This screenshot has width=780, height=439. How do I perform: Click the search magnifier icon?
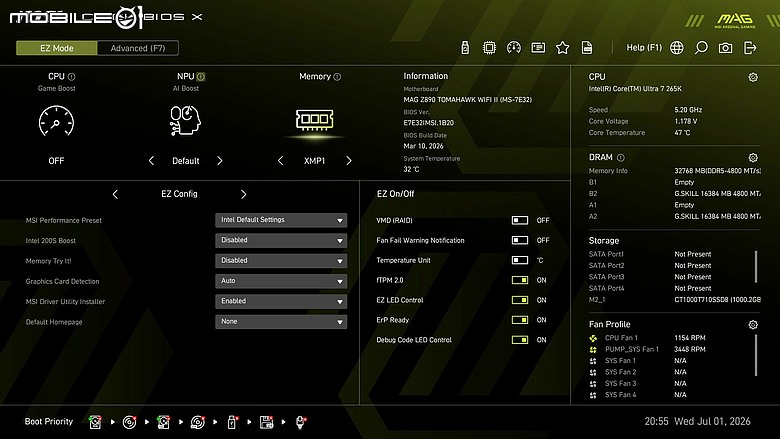[701, 48]
